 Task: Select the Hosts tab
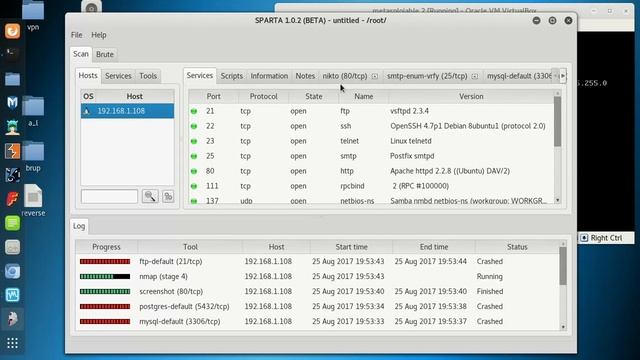pos(88,76)
